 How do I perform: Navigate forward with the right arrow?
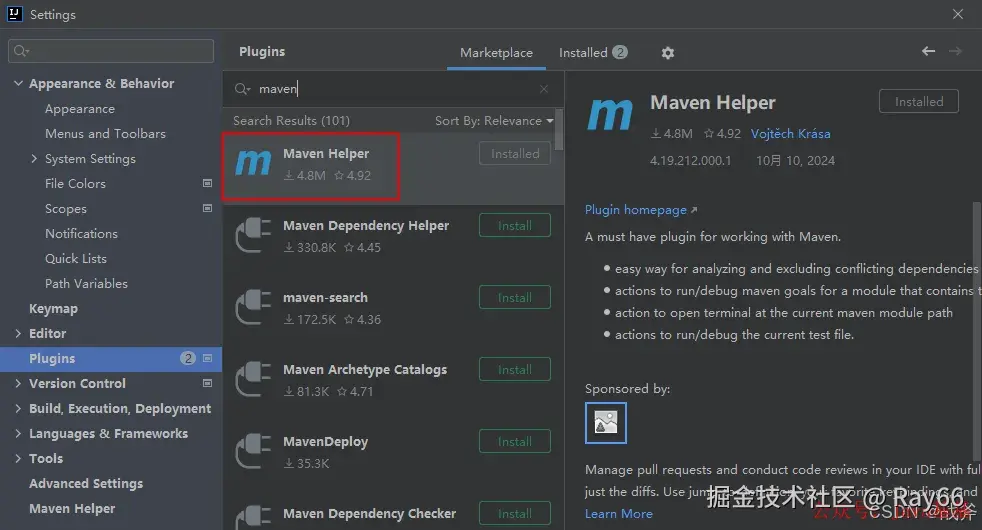pyautogui.click(x=955, y=51)
